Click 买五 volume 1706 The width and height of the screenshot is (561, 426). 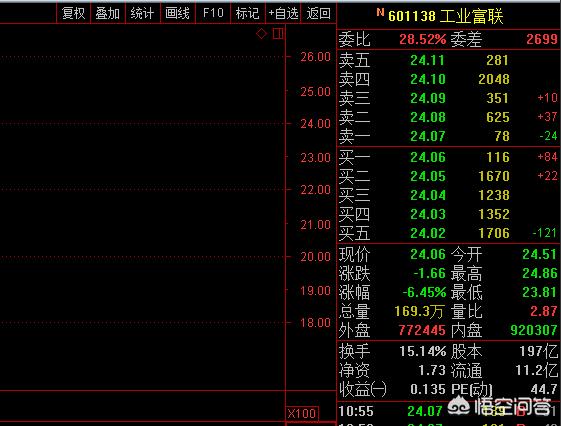click(494, 233)
